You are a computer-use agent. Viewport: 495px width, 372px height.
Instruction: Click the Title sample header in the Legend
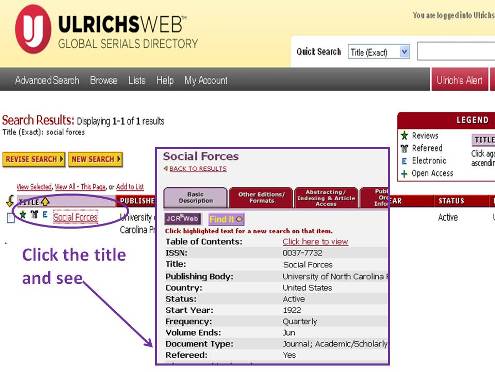pos(484,140)
